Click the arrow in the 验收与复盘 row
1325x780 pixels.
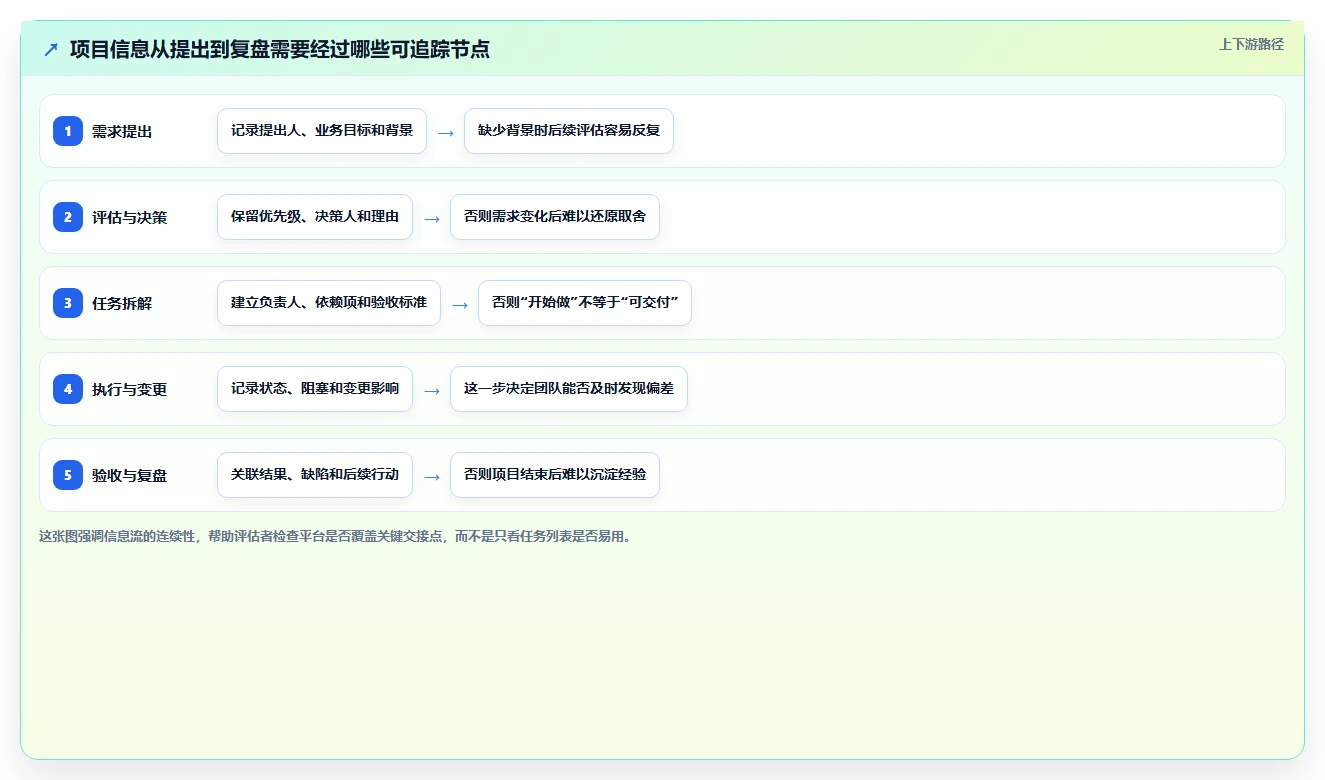432,476
